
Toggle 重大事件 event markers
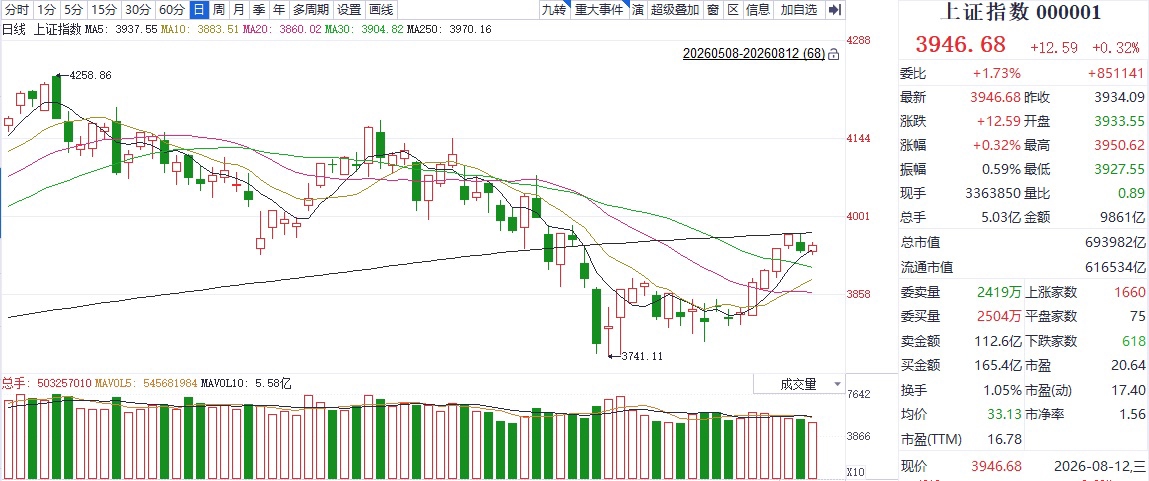point(599,10)
